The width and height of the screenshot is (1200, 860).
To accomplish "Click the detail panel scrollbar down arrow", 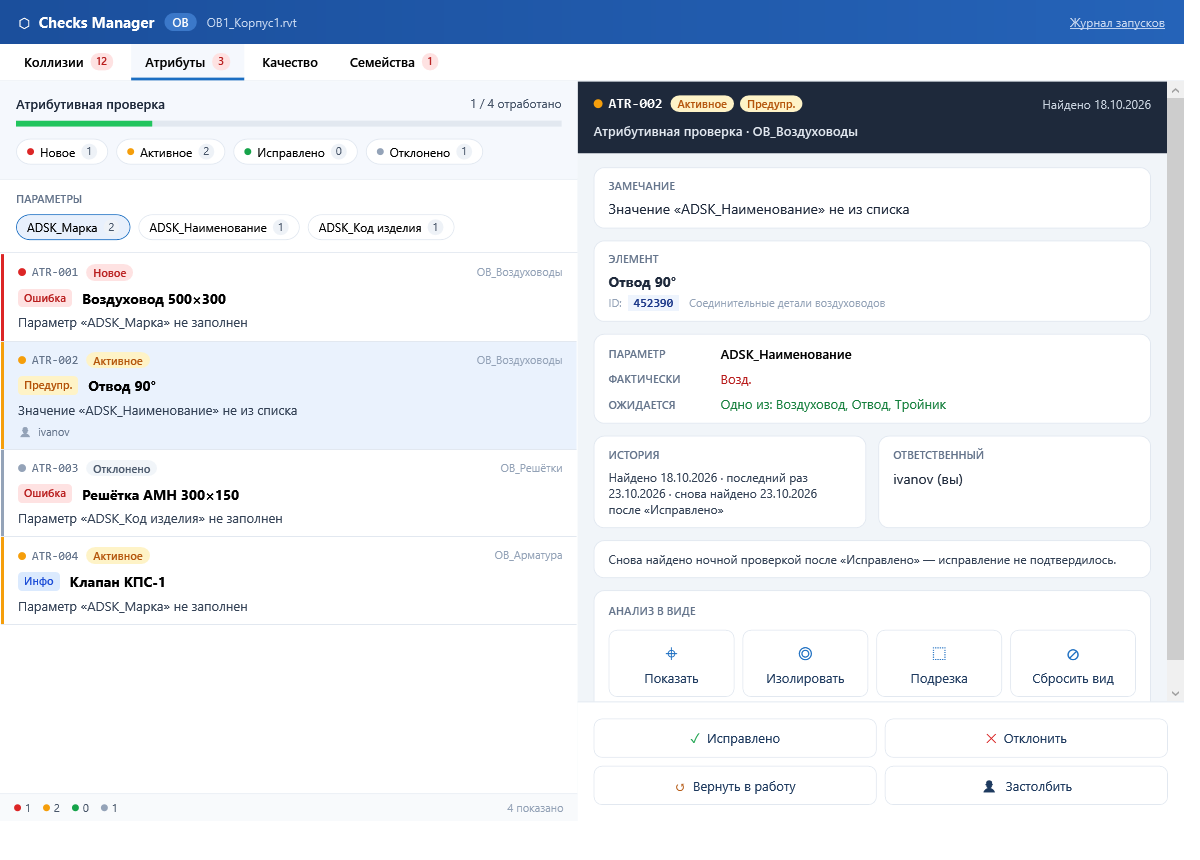I will point(1176,693).
